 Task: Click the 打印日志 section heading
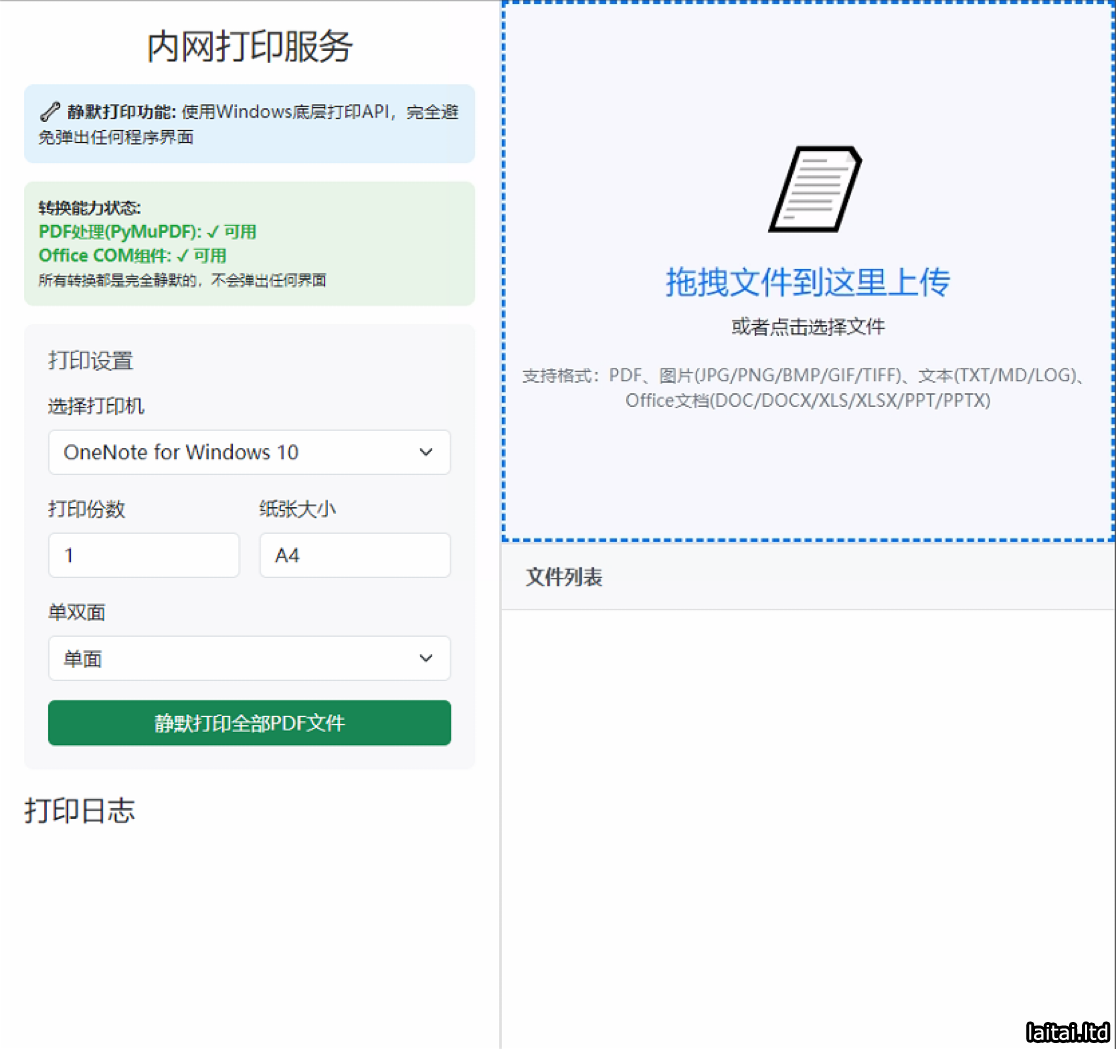(x=79, y=811)
